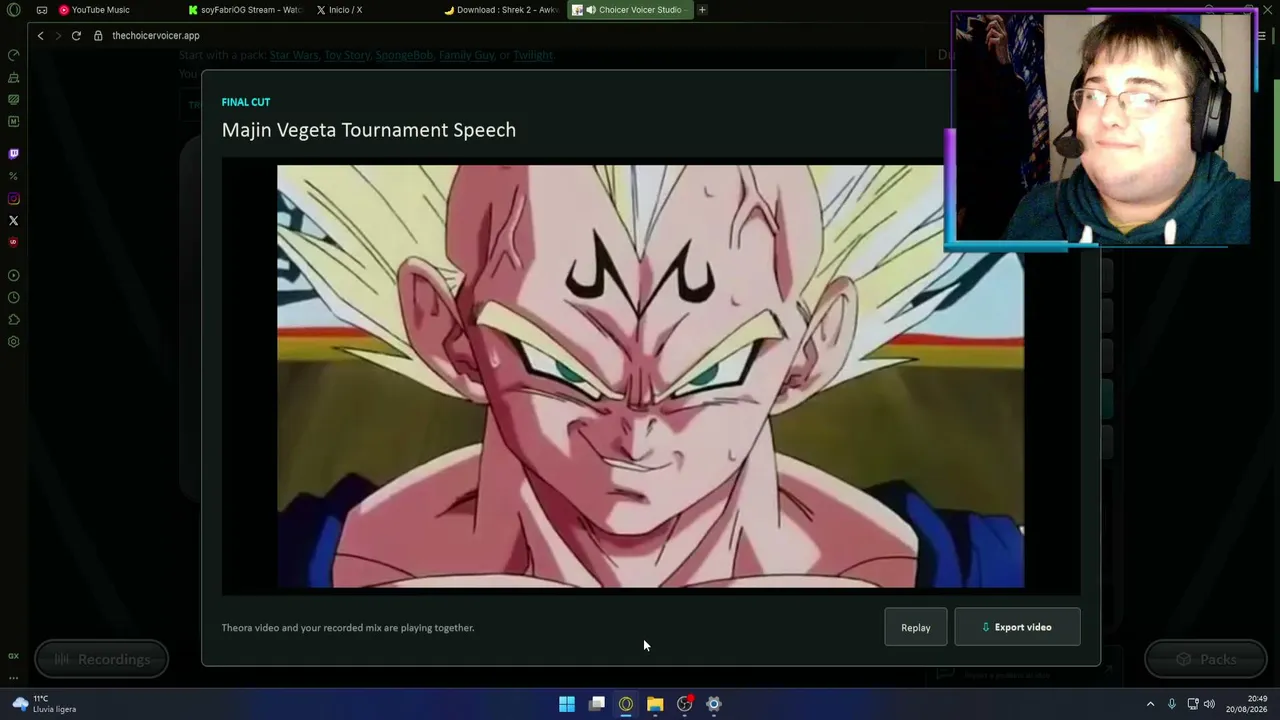Select the Choicer Voicer Studio tab
The width and height of the screenshot is (1280, 720).
click(630, 10)
